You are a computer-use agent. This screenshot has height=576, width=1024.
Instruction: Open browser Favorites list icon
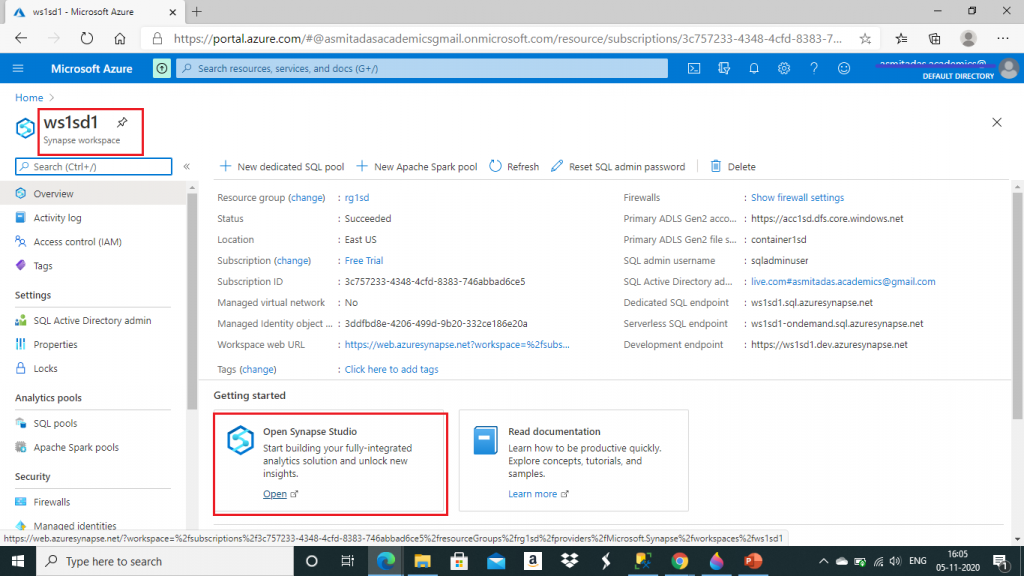coord(901,39)
